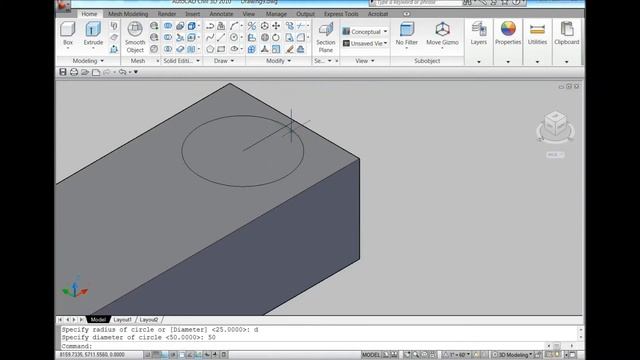
Task: Select the Solid Union tool
Action: 168,26
